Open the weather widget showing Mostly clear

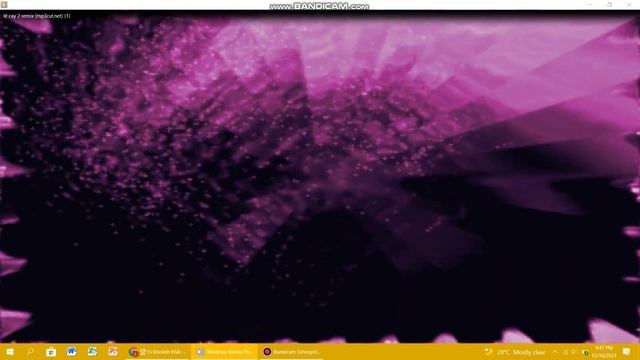click(515, 352)
